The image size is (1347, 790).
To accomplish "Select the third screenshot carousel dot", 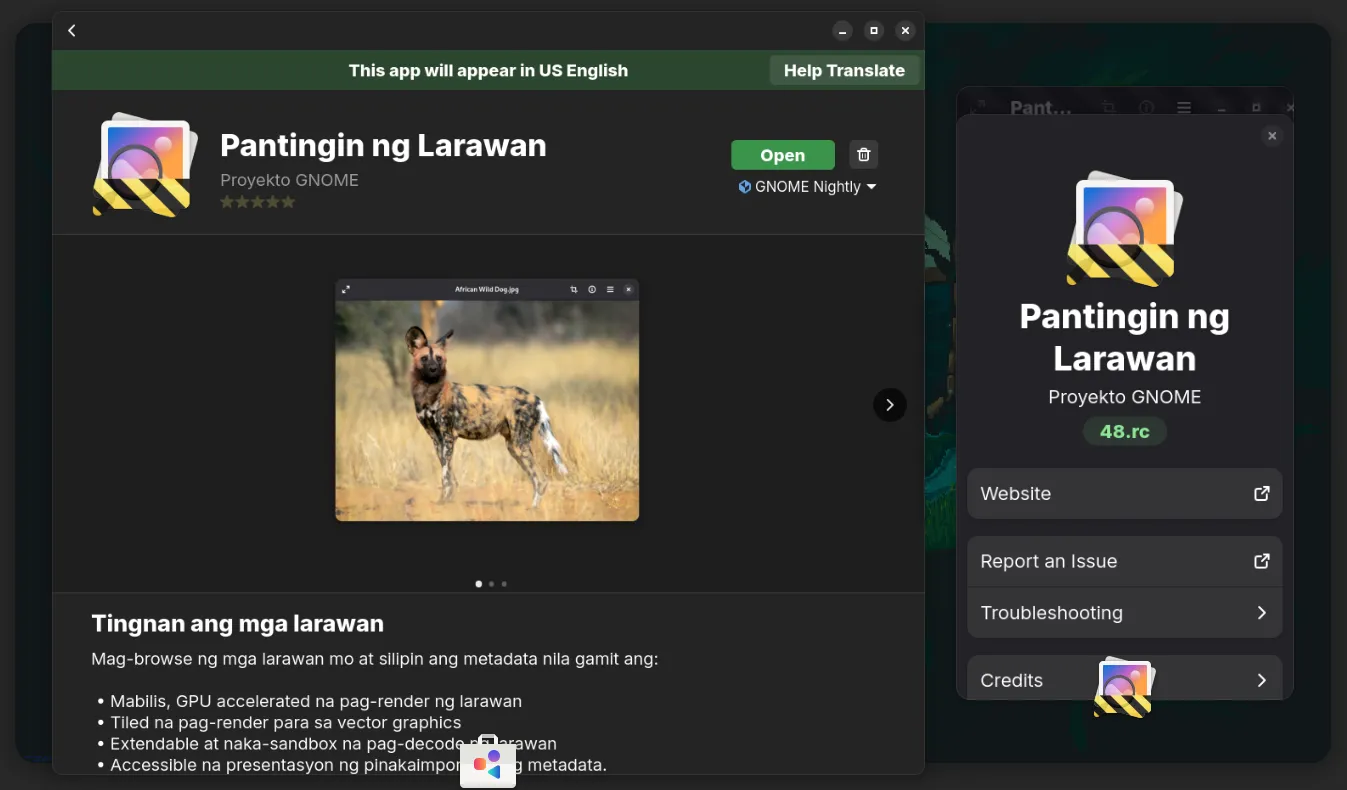I will pyautogui.click(x=504, y=584).
